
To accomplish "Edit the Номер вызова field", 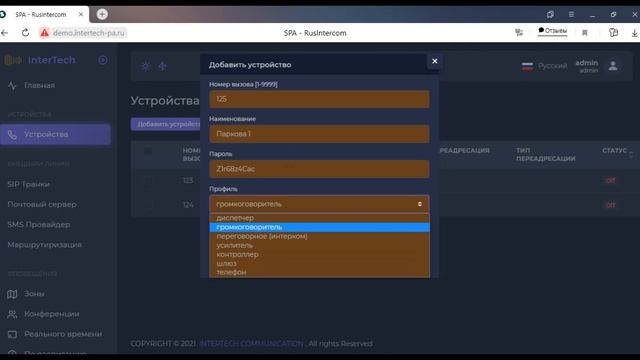I will (x=319, y=99).
